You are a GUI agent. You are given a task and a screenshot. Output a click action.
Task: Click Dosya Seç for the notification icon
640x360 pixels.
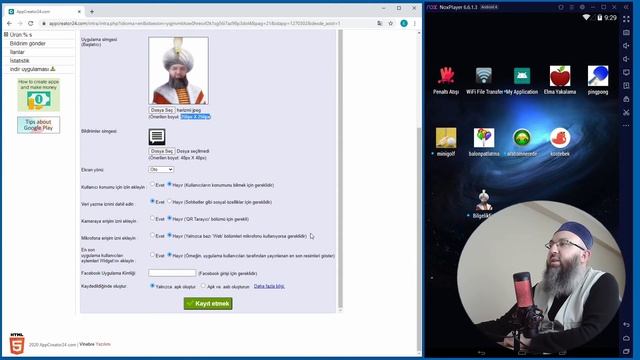162,151
